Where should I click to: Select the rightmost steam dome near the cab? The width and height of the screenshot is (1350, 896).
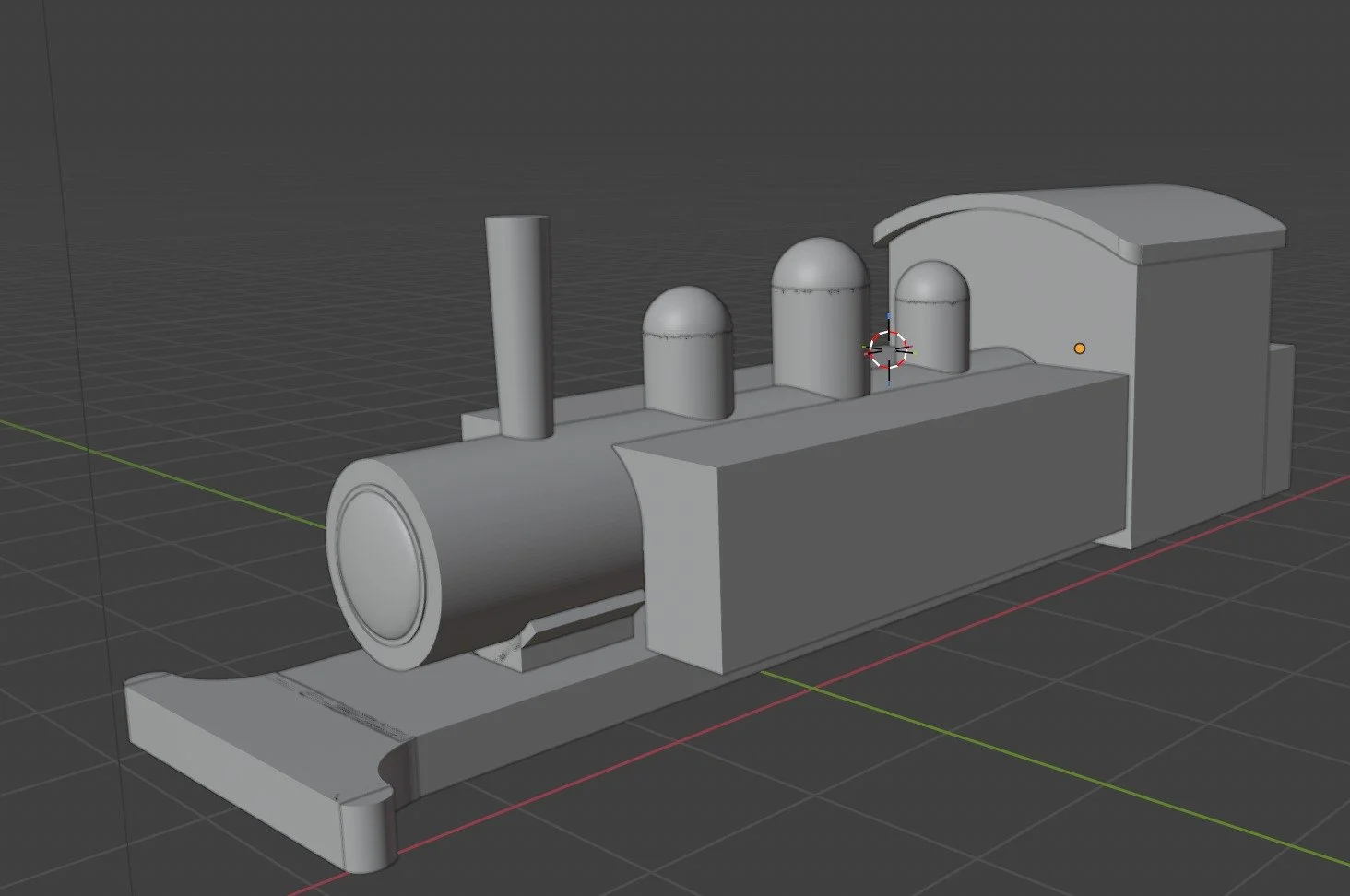931,323
